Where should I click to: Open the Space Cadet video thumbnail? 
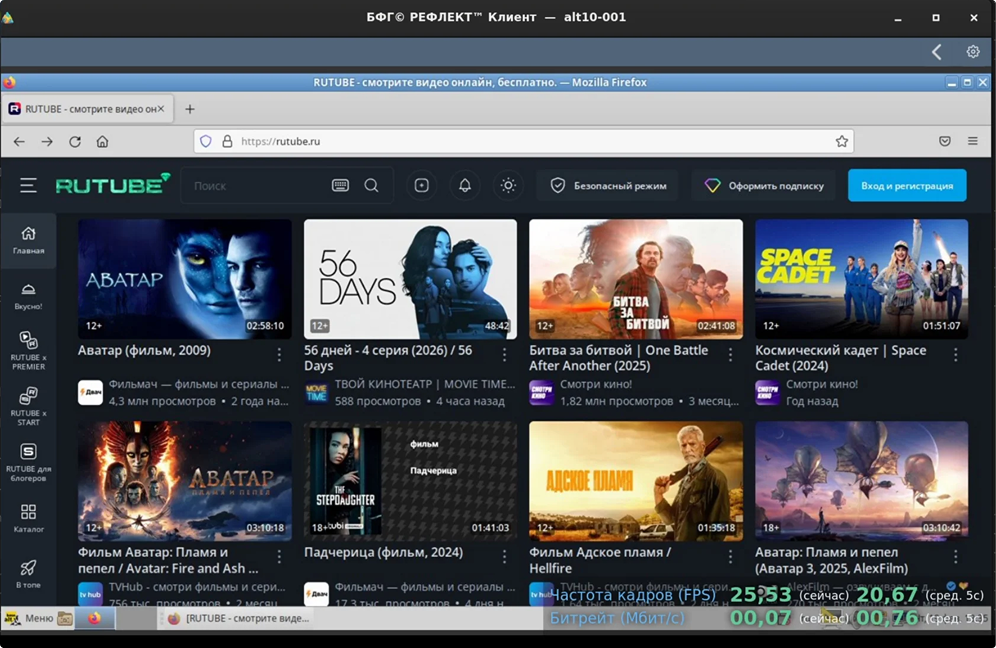pyautogui.click(x=862, y=279)
